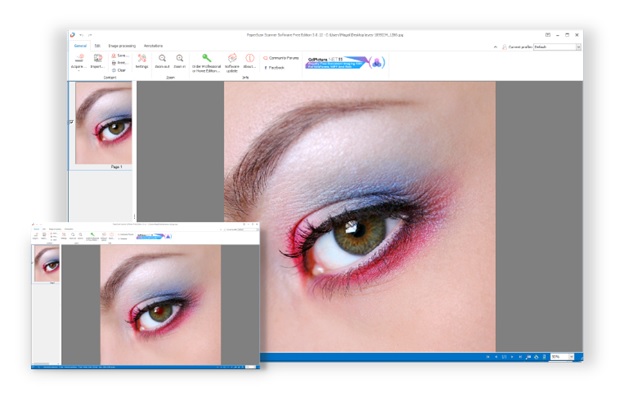The width and height of the screenshot is (624, 401).
Task: Clear the content with Clear button
Action: coord(118,70)
